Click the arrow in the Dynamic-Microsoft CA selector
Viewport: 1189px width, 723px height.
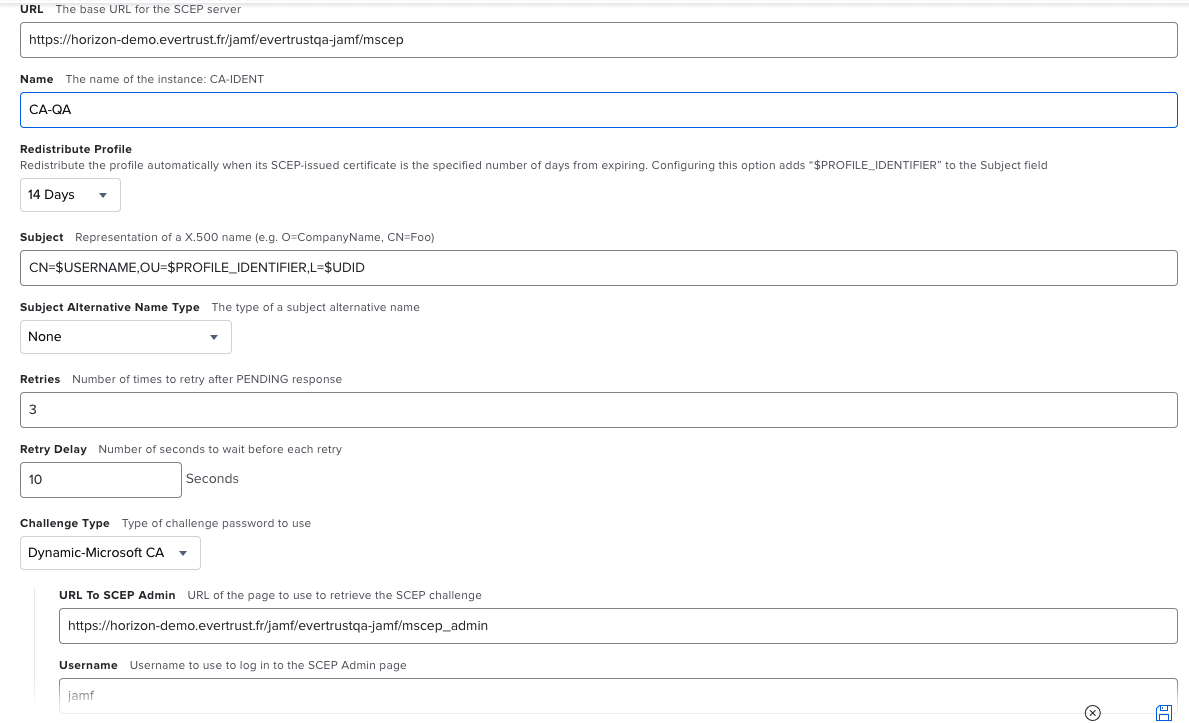183,552
